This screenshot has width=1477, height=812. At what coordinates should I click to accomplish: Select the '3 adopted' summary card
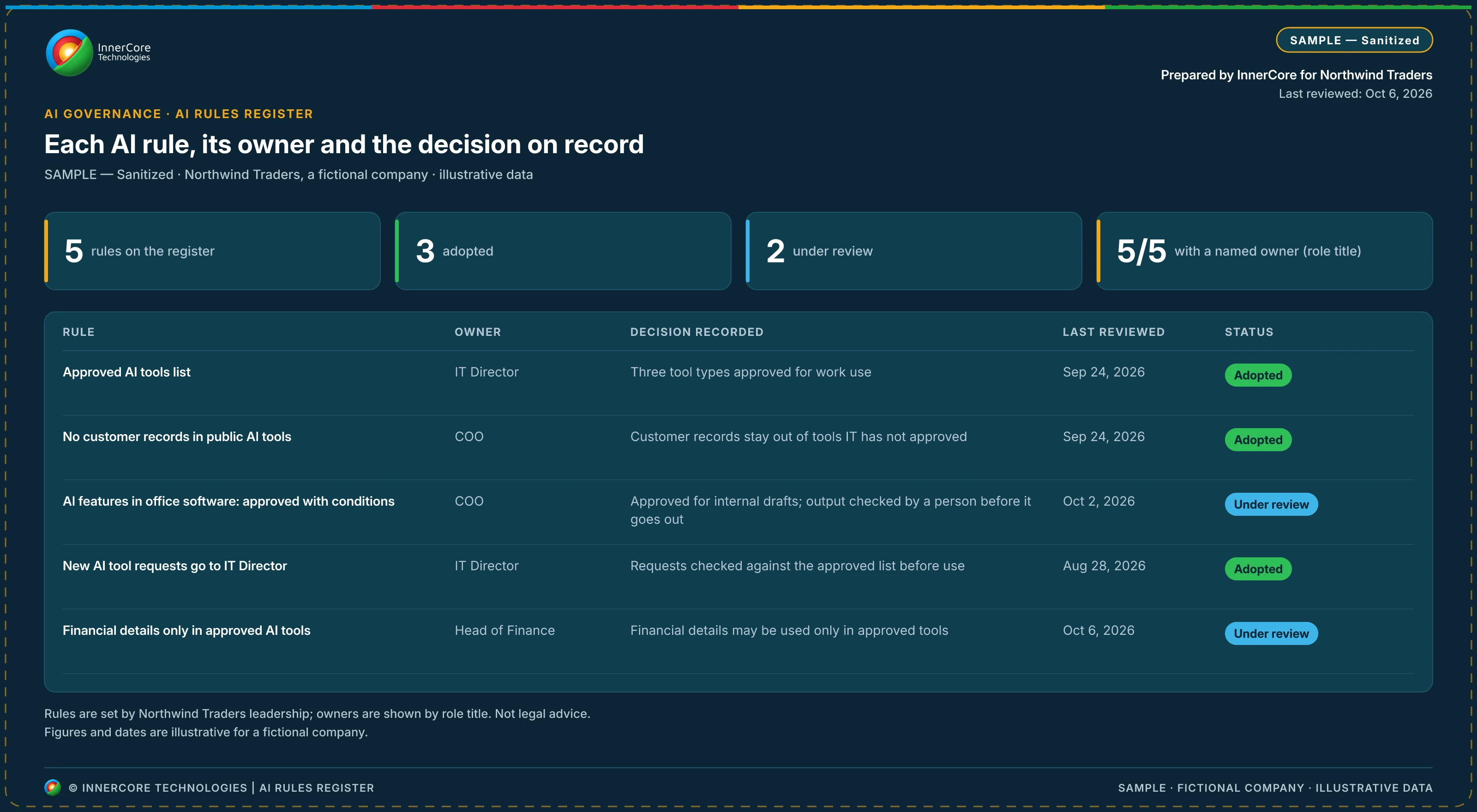click(563, 251)
